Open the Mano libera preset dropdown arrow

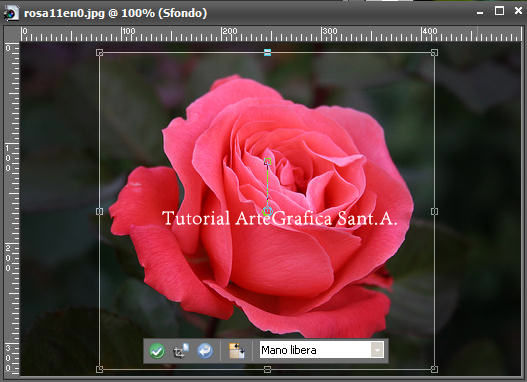click(x=377, y=350)
